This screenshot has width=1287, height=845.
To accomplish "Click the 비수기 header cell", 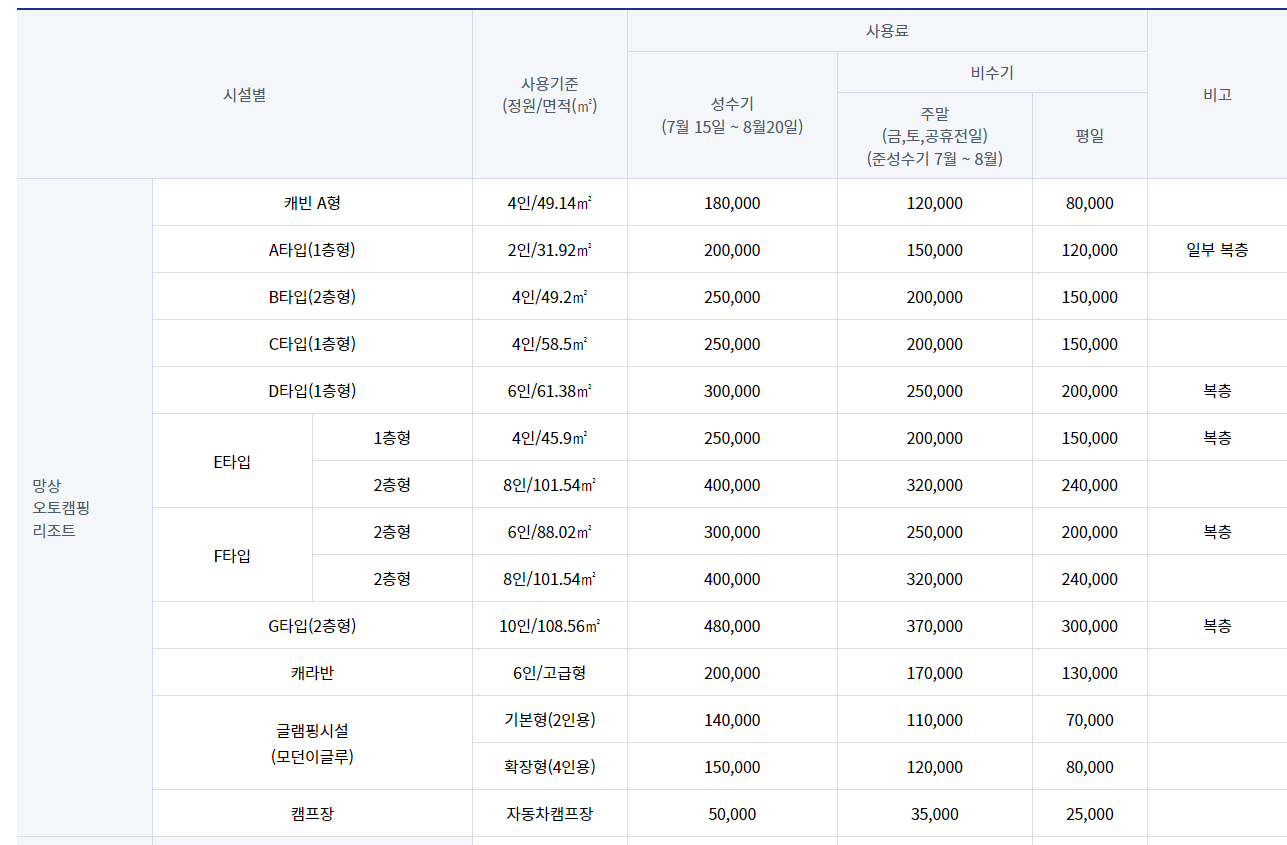I will 991,71.
